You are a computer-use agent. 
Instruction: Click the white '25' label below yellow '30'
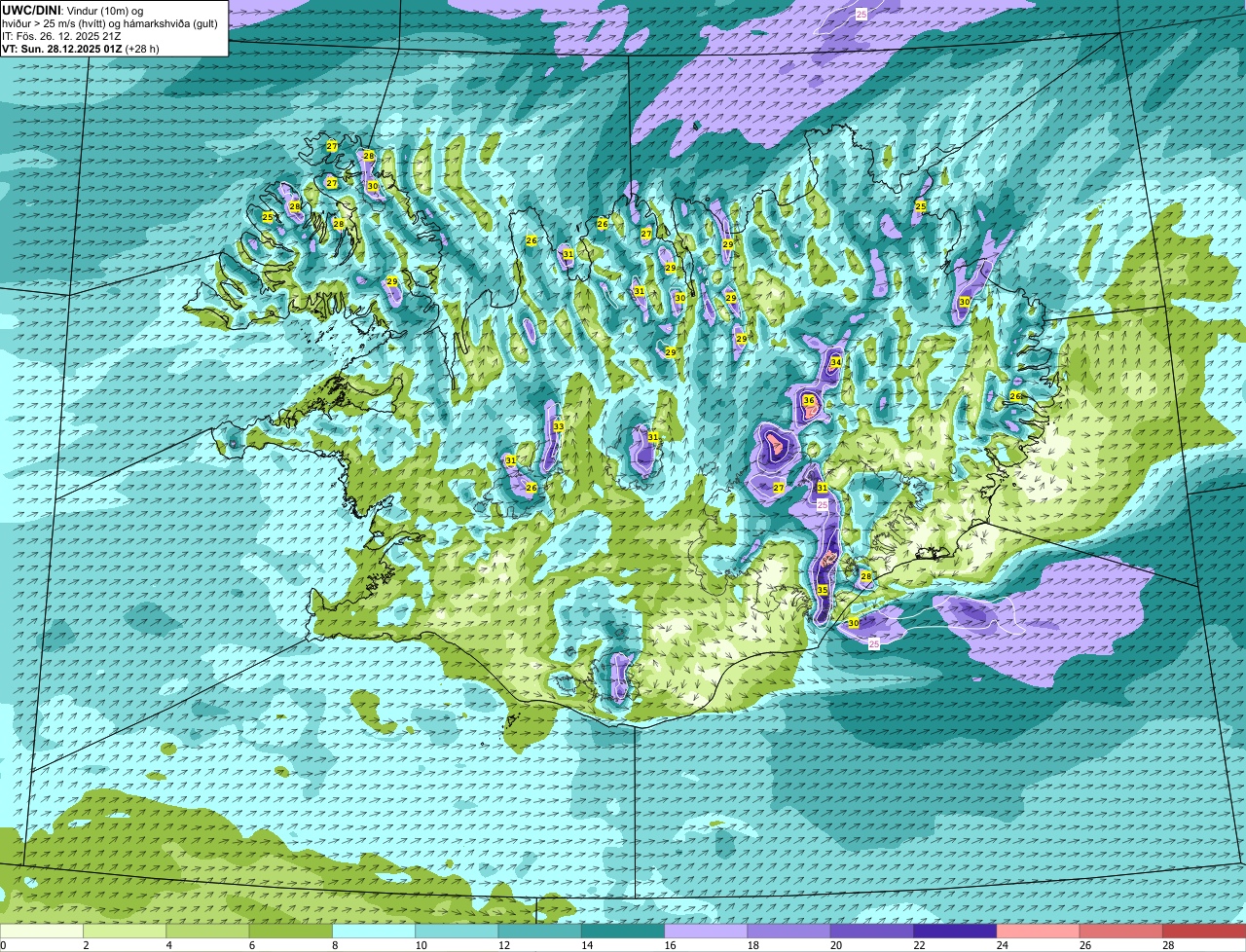click(873, 644)
